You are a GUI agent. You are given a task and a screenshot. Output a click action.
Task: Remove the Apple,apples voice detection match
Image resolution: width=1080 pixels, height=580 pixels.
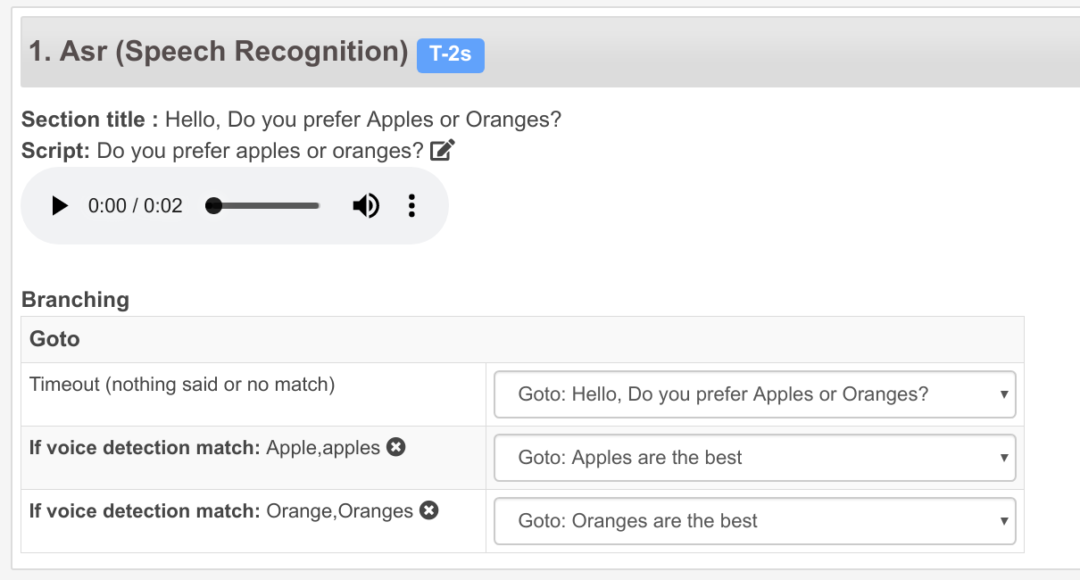coord(395,447)
